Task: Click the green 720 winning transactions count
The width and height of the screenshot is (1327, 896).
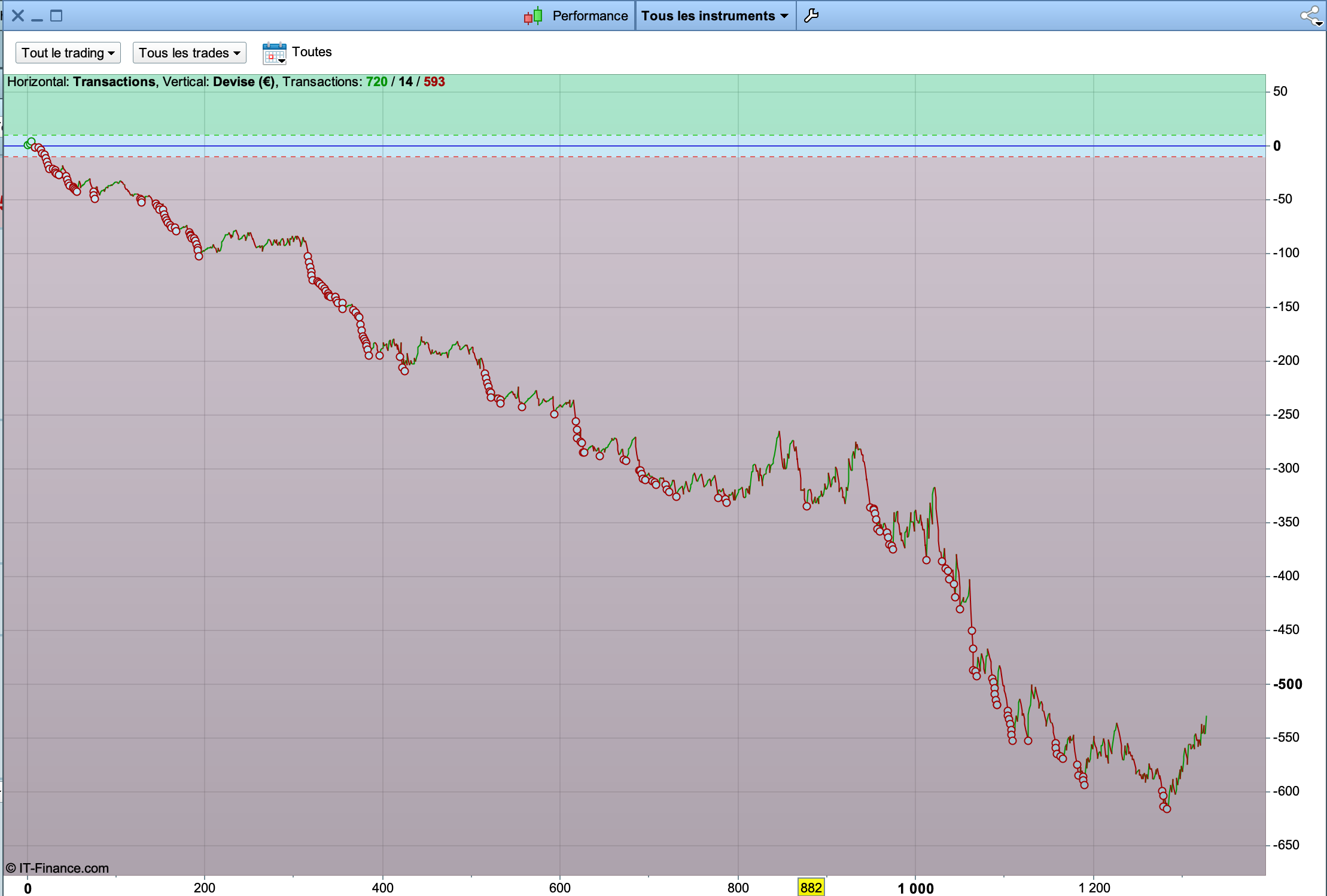Action: pyautogui.click(x=376, y=82)
